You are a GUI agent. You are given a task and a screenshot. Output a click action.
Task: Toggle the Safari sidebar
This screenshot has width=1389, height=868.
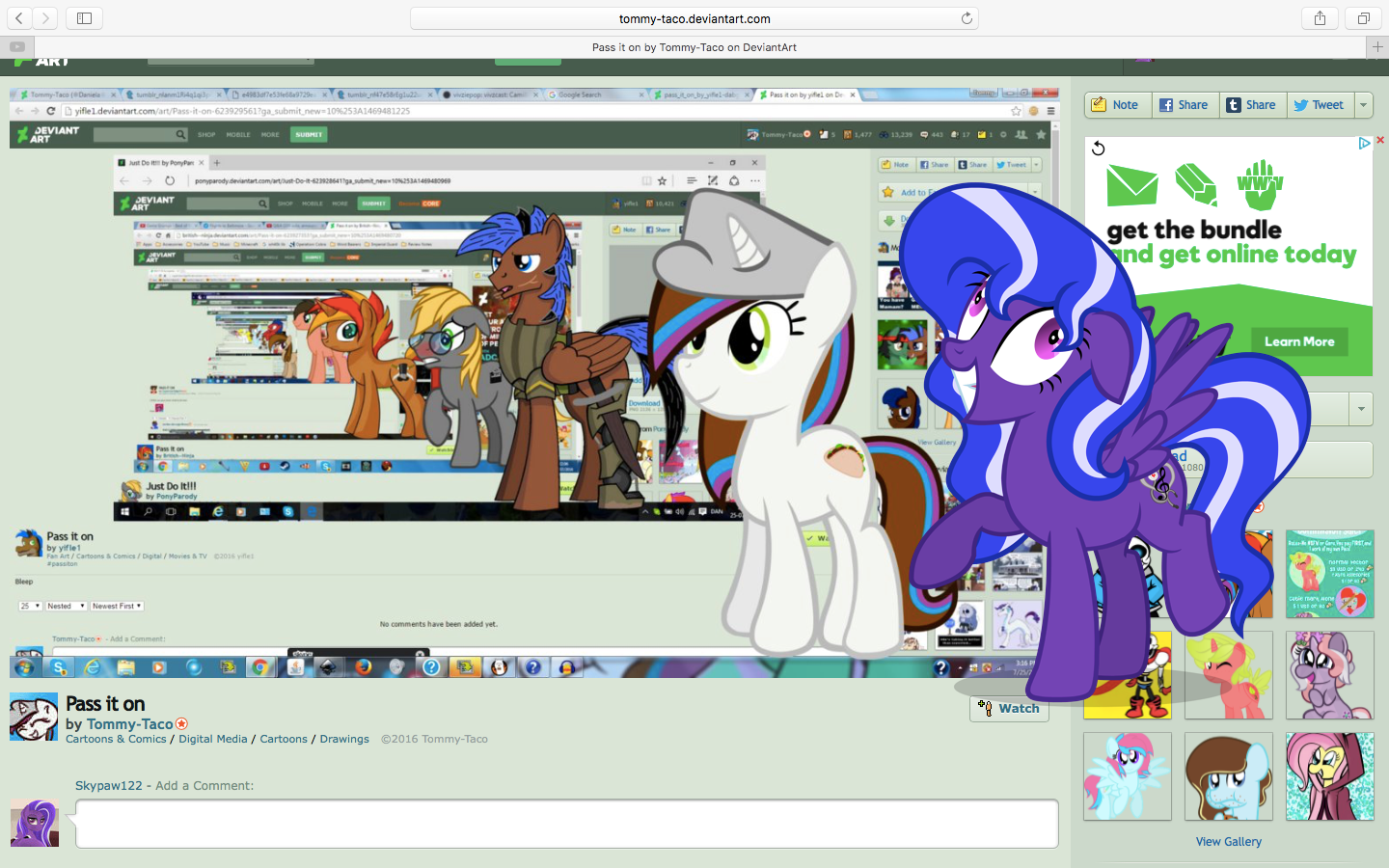coord(84,18)
